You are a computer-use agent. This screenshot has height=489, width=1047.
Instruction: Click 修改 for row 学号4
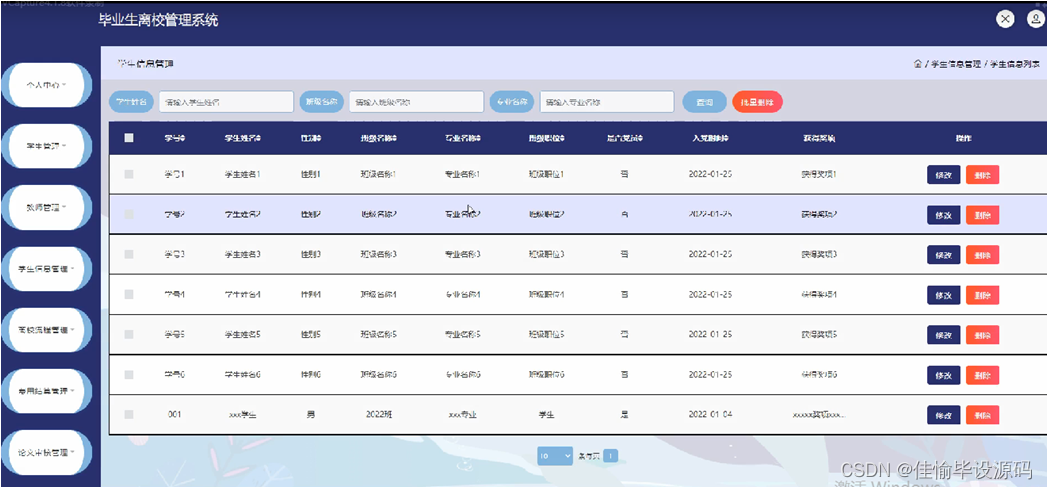click(x=944, y=295)
